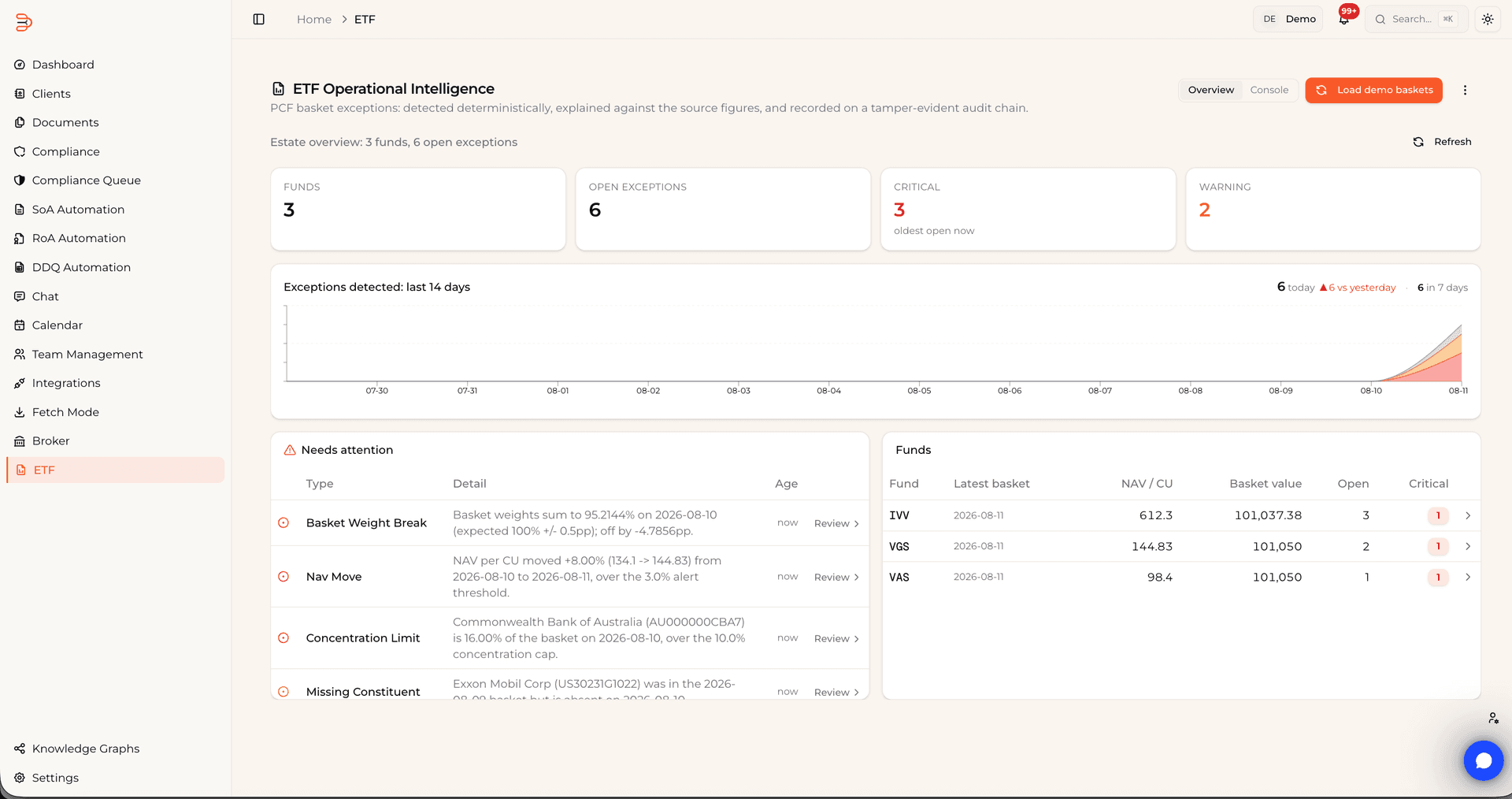The height and width of the screenshot is (799, 1512).
Task: Click the Nav Move alert circle icon
Action: (x=283, y=577)
